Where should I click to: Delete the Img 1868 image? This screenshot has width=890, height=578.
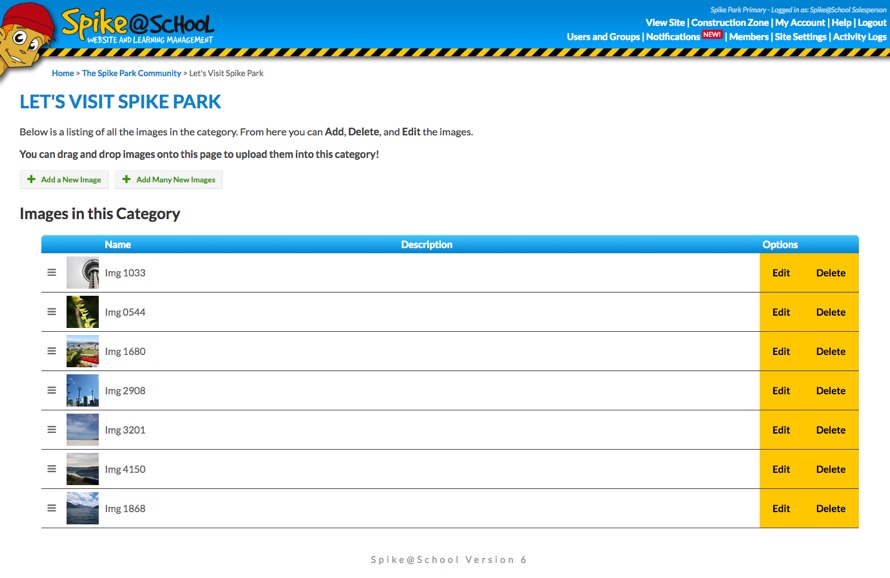pyautogui.click(x=830, y=508)
